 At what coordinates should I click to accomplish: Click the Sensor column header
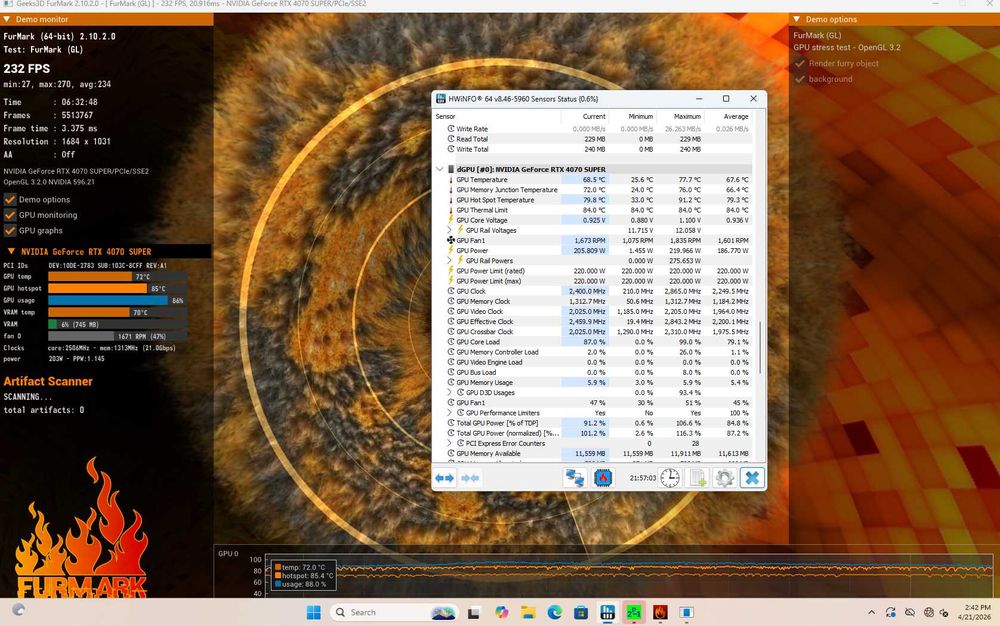(497, 117)
